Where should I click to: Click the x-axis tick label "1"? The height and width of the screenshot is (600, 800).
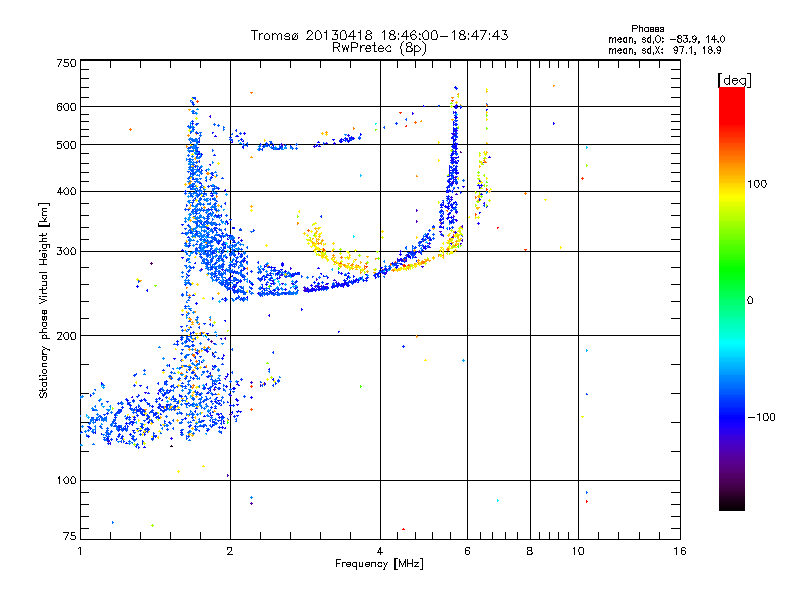click(80, 551)
